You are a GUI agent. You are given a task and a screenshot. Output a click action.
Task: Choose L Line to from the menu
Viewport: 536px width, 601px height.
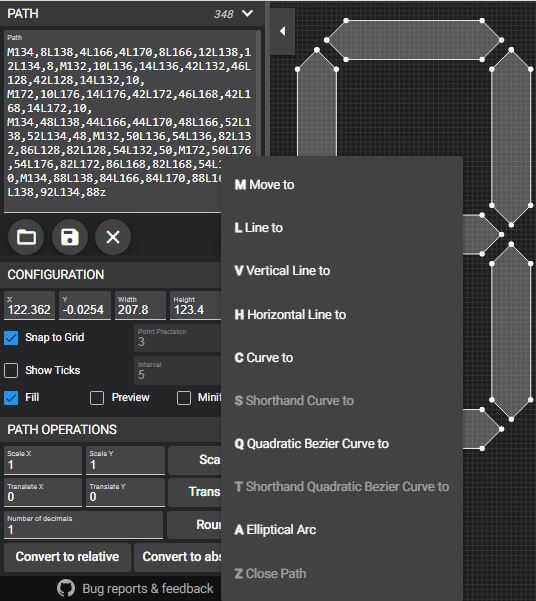(x=342, y=228)
